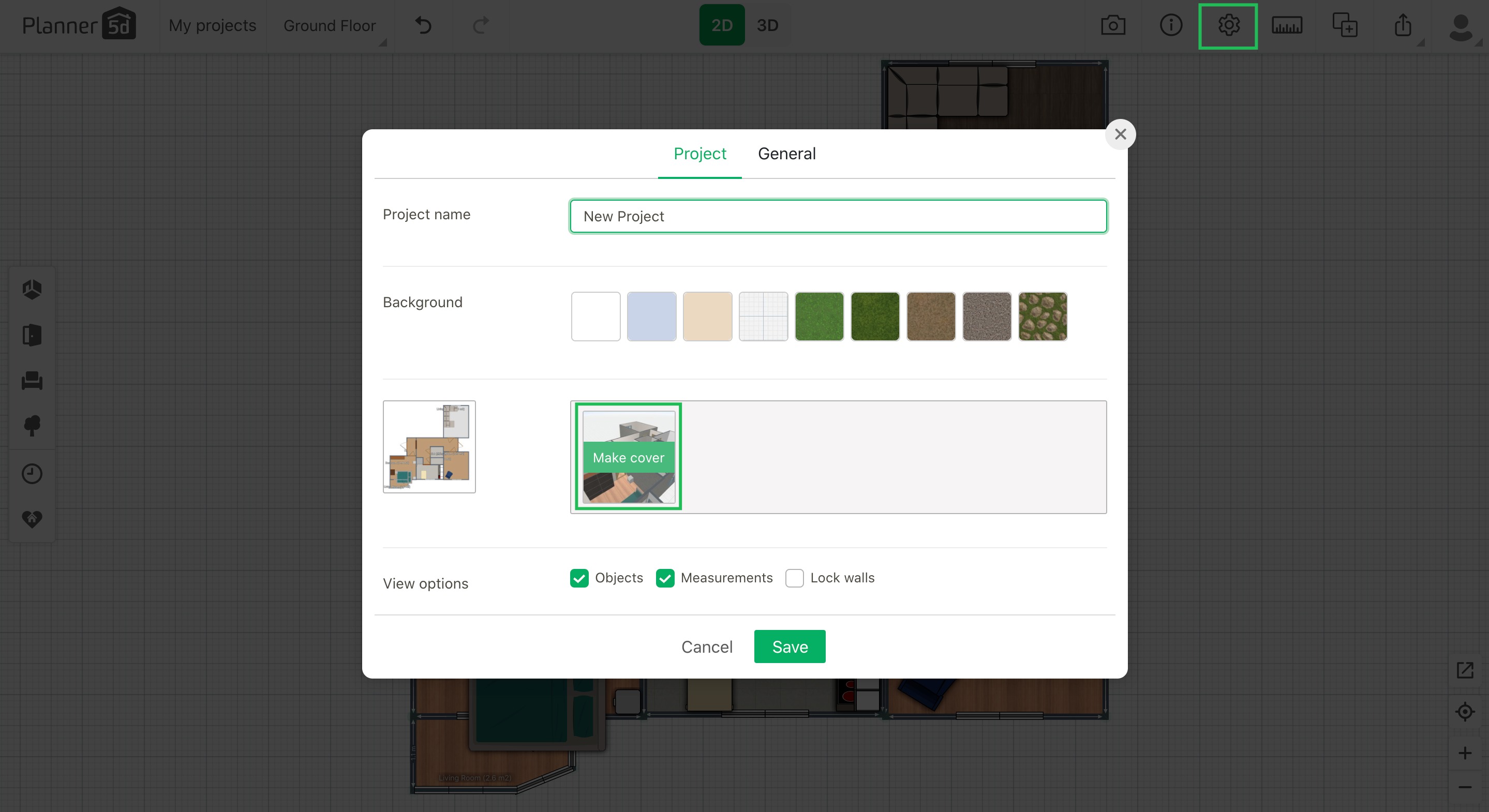Expand the Ground Floor dropdown

pos(330,25)
